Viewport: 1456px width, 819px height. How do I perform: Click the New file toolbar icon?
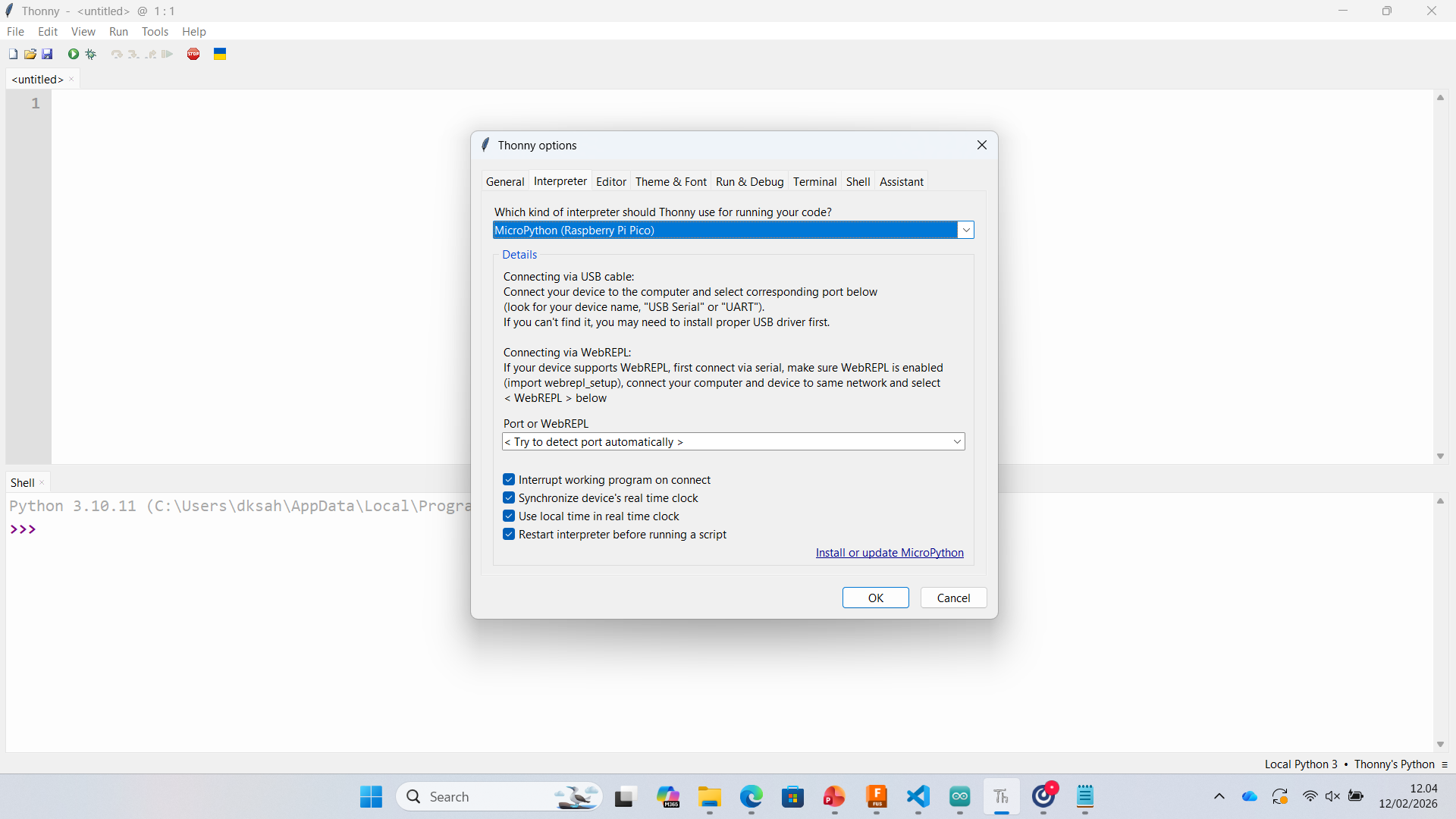tap(13, 54)
